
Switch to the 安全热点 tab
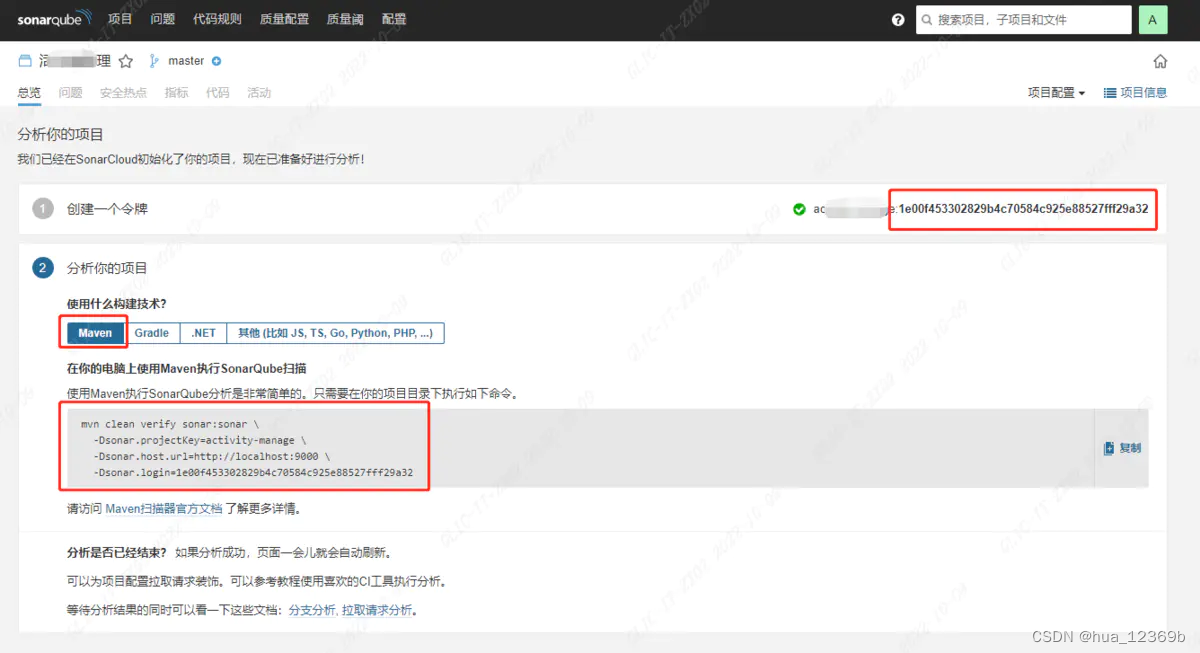click(x=123, y=92)
